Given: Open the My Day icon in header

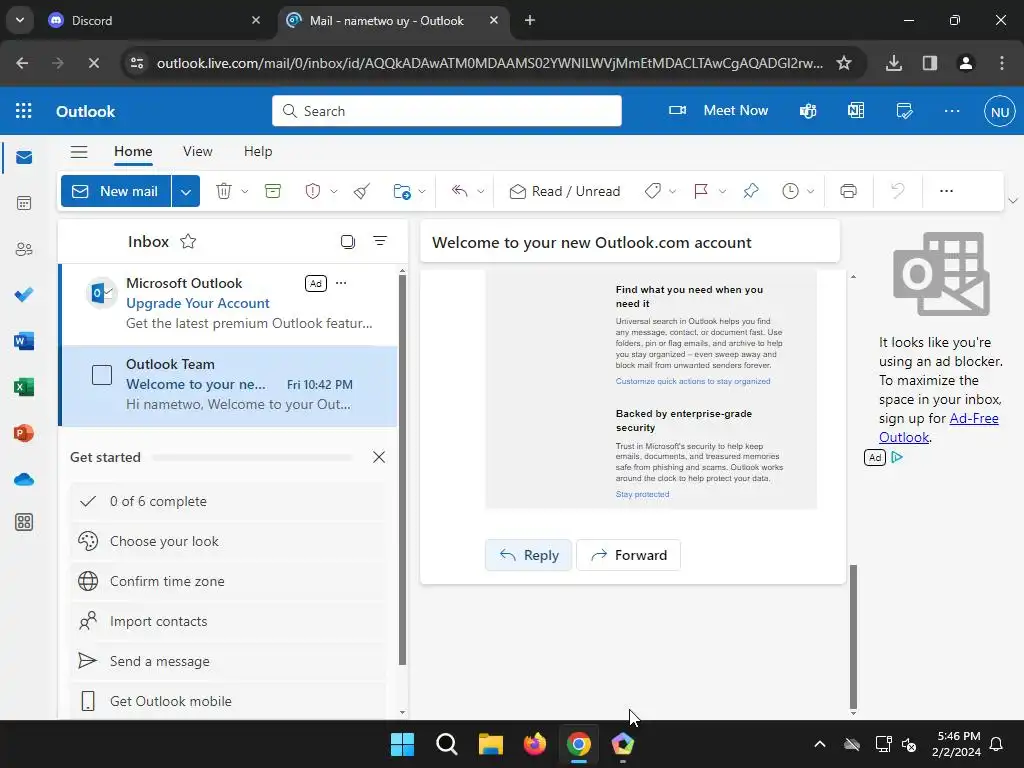Looking at the screenshot, I should 904,111.
